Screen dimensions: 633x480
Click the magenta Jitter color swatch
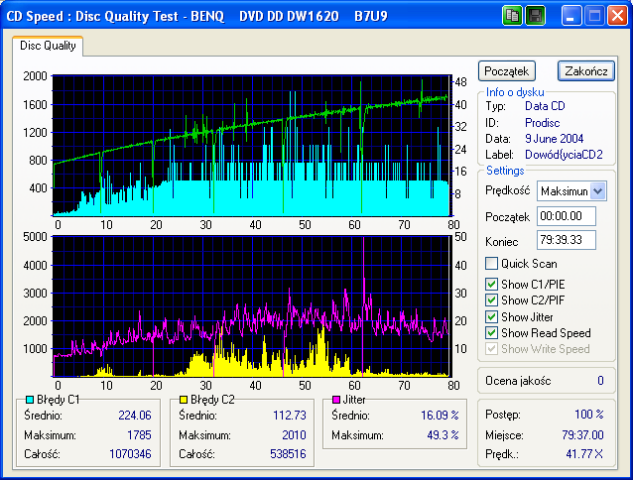336,400
